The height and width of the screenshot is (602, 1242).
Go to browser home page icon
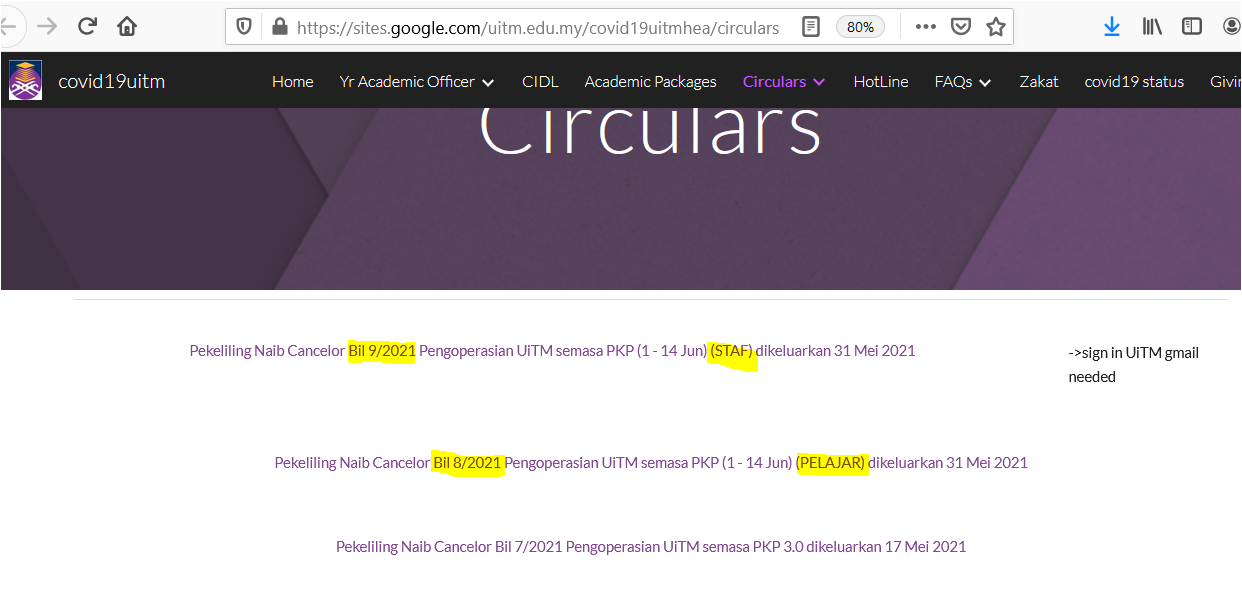(127, 27)
